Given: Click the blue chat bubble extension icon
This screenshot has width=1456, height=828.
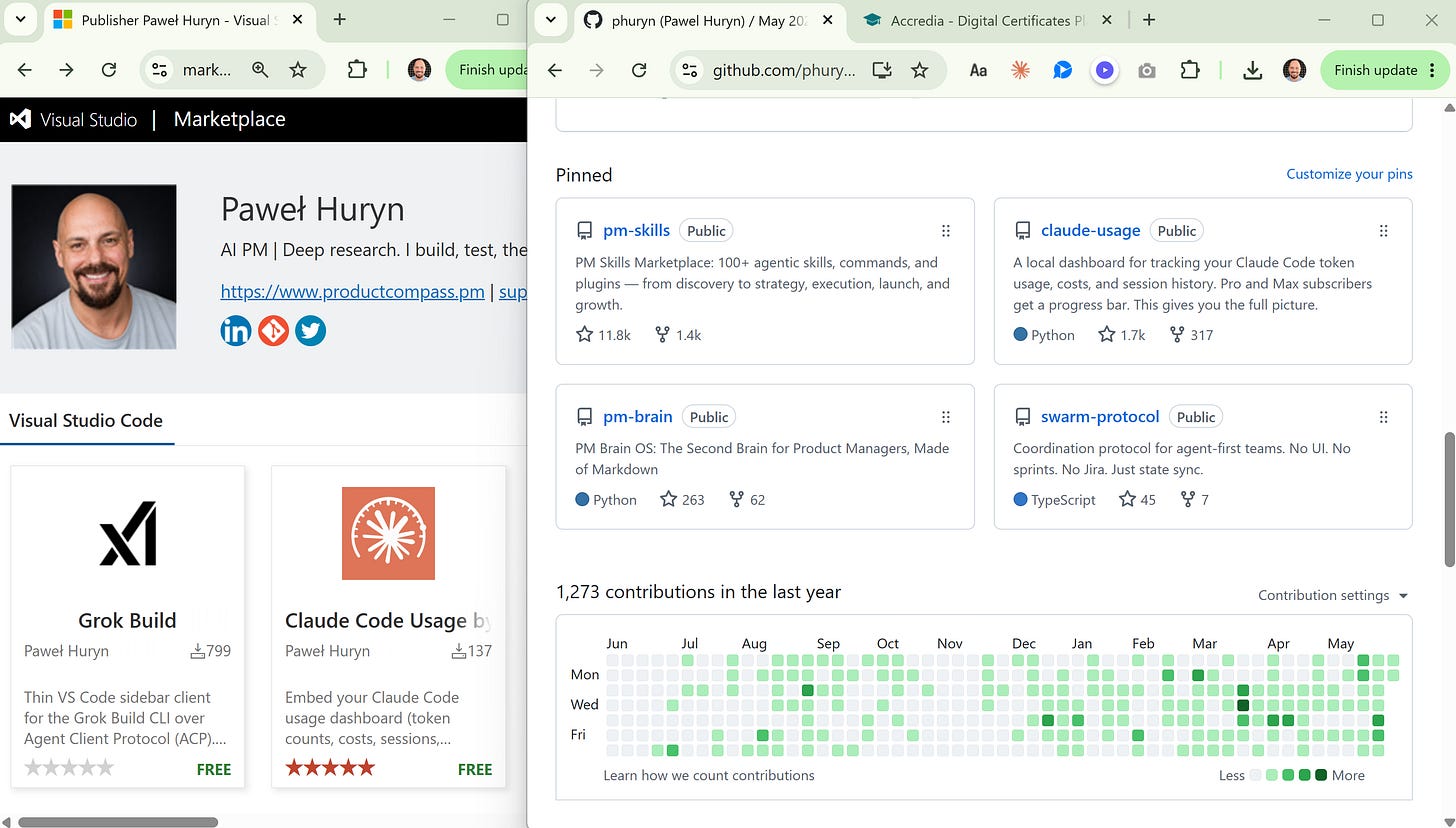Looking at the screenshot, I should pyautogui.click(x=1062, y=70).
